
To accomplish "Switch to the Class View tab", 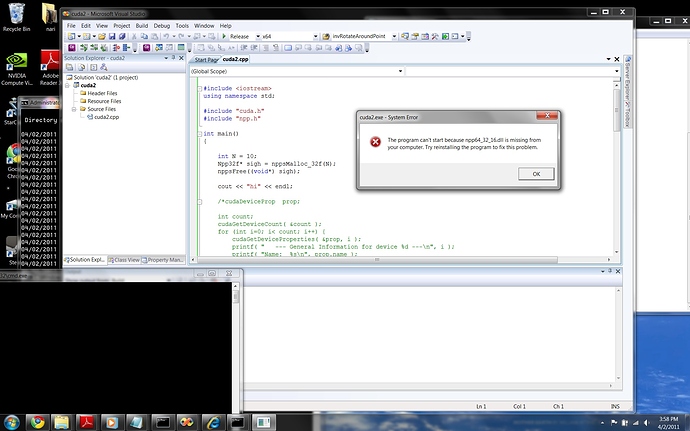I will pos(125,260).
